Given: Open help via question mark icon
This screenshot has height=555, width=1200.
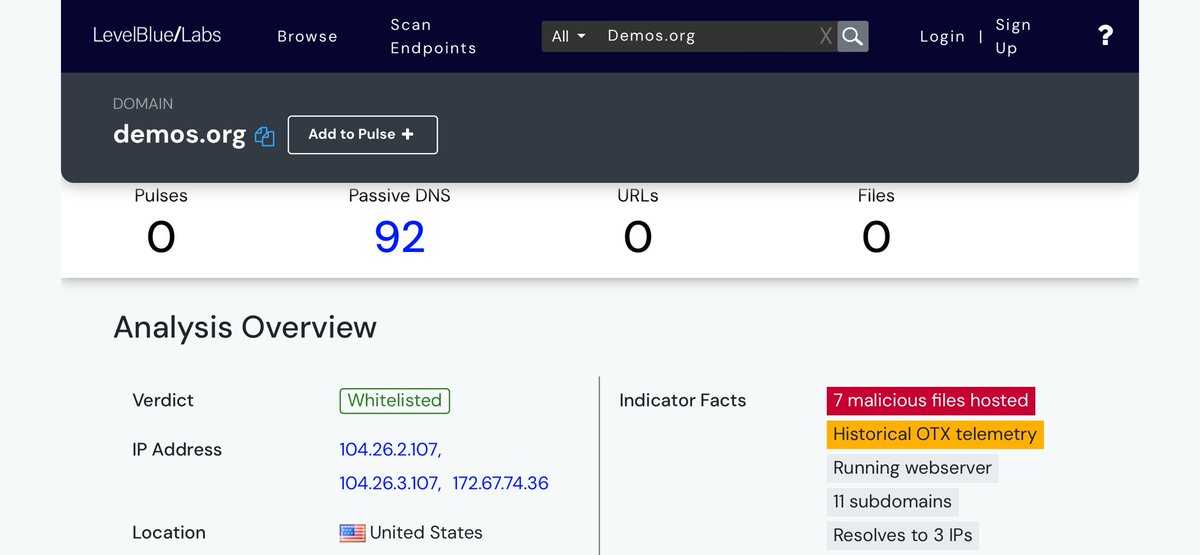Looking at the screenshot, I should 1105,36.
